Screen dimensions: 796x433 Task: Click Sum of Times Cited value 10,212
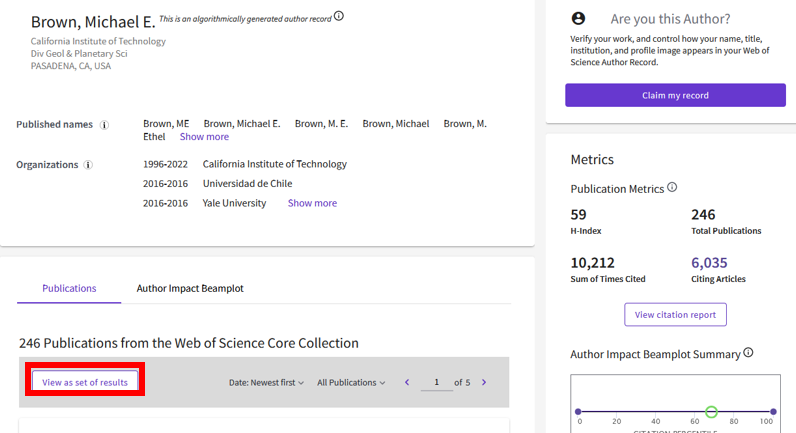(592, 263)
